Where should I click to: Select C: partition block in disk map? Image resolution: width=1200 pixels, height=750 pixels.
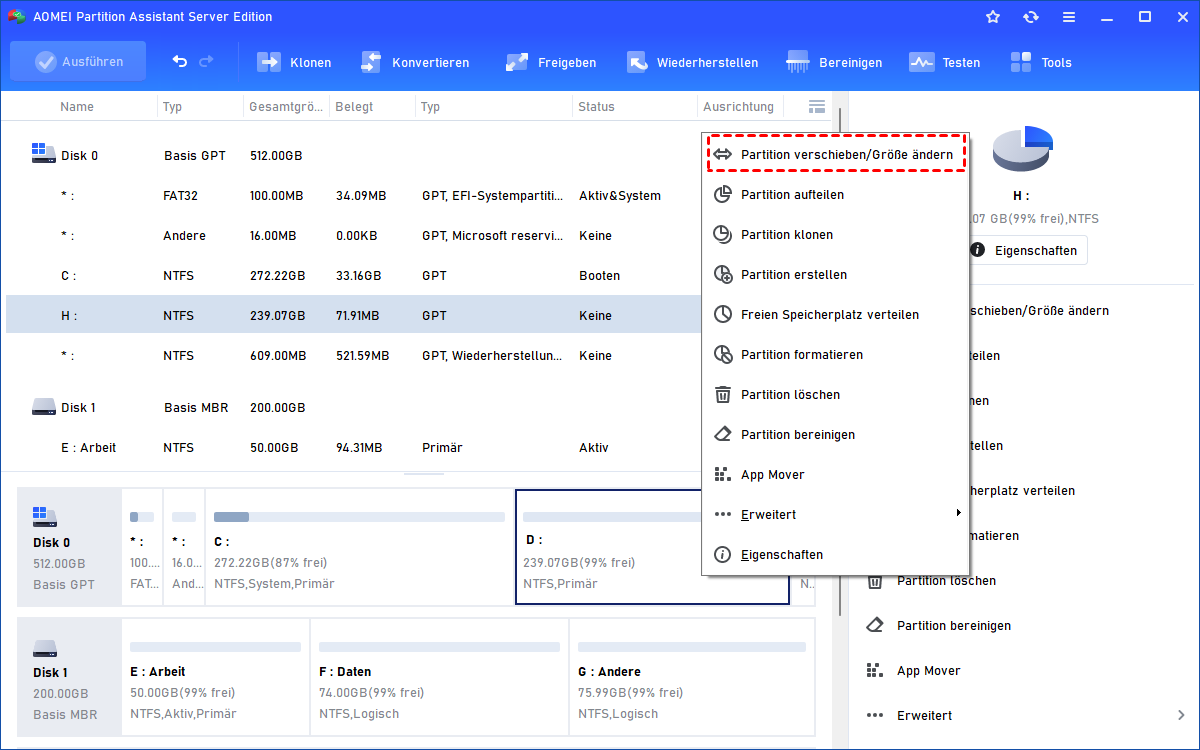pos(359,547)
